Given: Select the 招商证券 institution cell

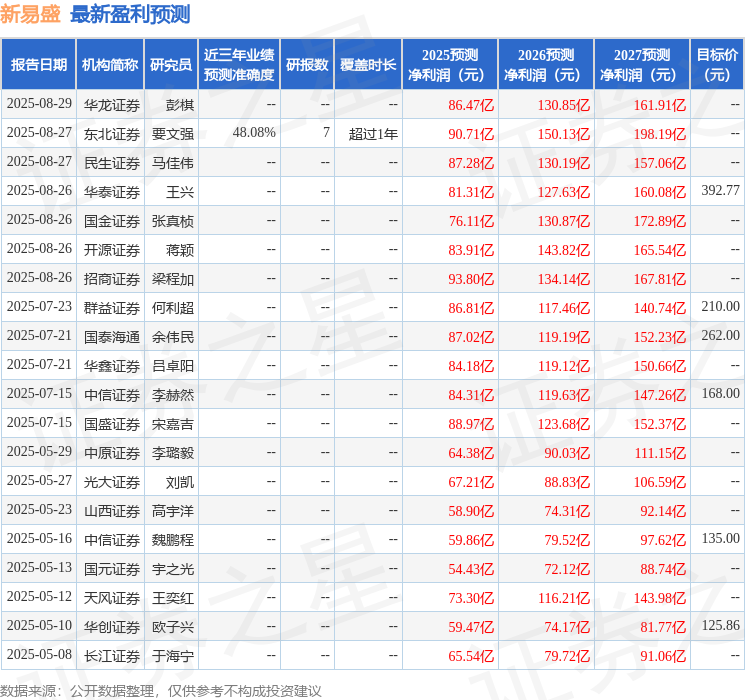Looking at the screenshot, I should coord(112,279).
